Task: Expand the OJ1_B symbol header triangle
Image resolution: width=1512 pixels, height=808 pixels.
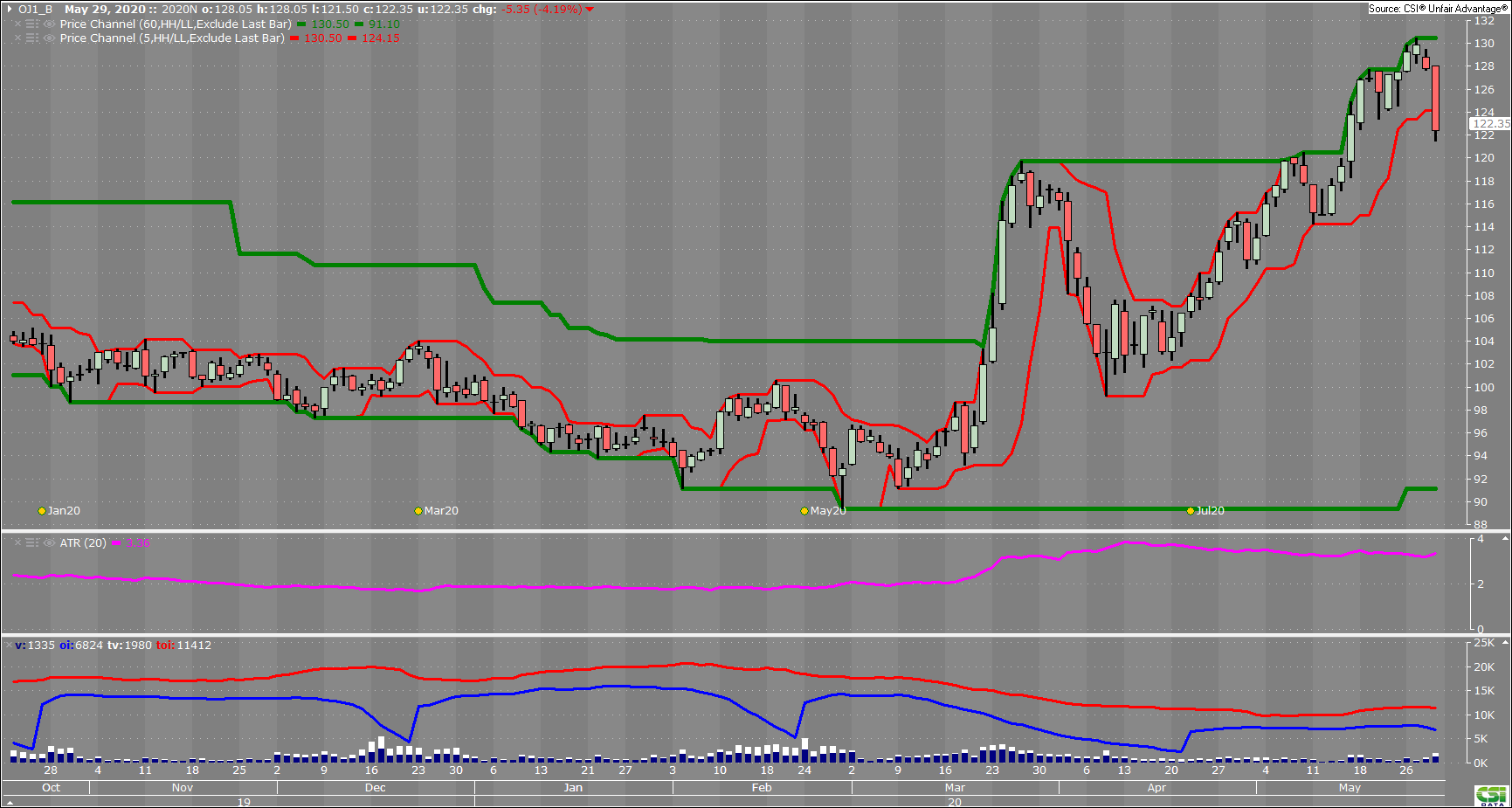Action: coord(10,10)
